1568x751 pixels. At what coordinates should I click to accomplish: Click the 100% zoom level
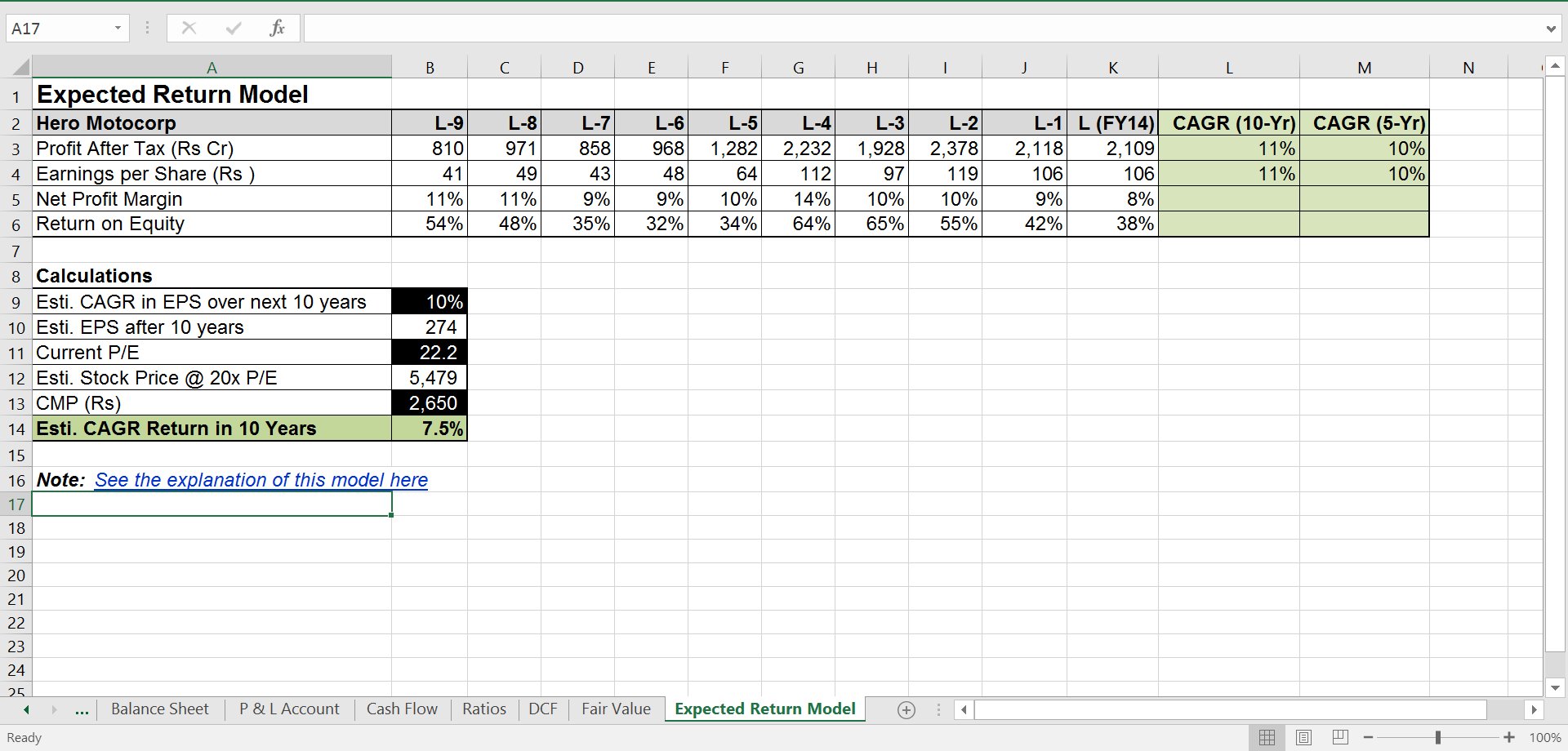click(x=1544, y=737)
